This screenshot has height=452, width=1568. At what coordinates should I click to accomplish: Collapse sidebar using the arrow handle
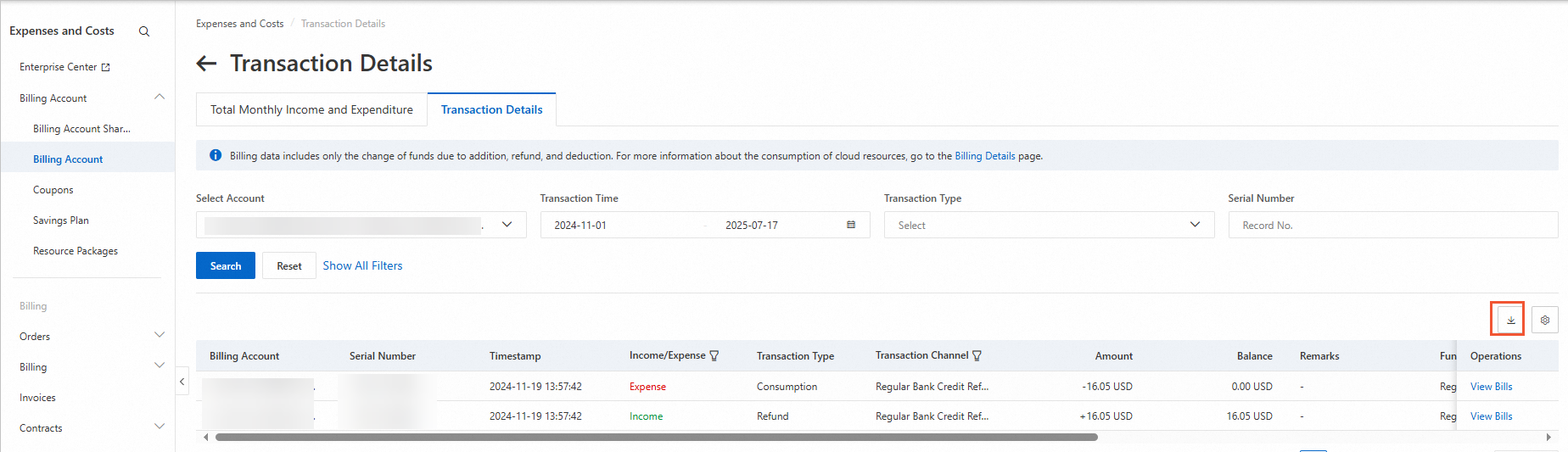point(182,382)
